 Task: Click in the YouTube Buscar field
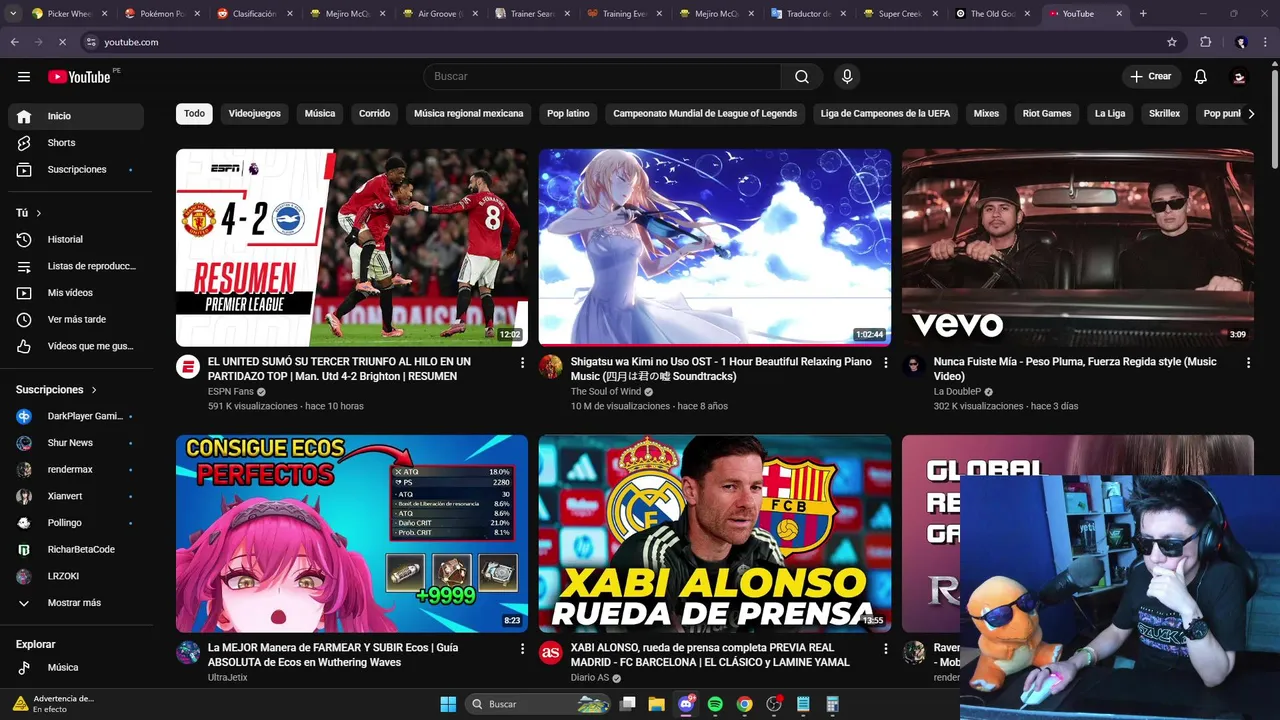[602, 77]
